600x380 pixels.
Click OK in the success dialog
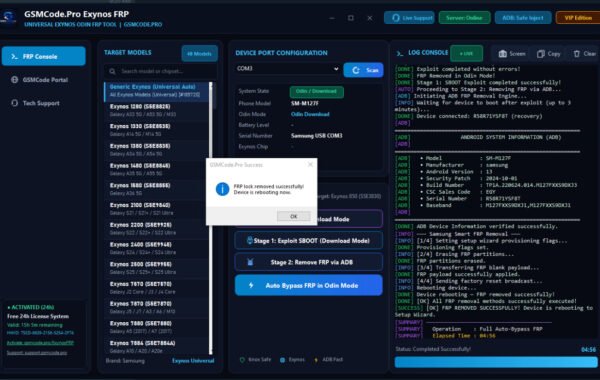(293, 216)
